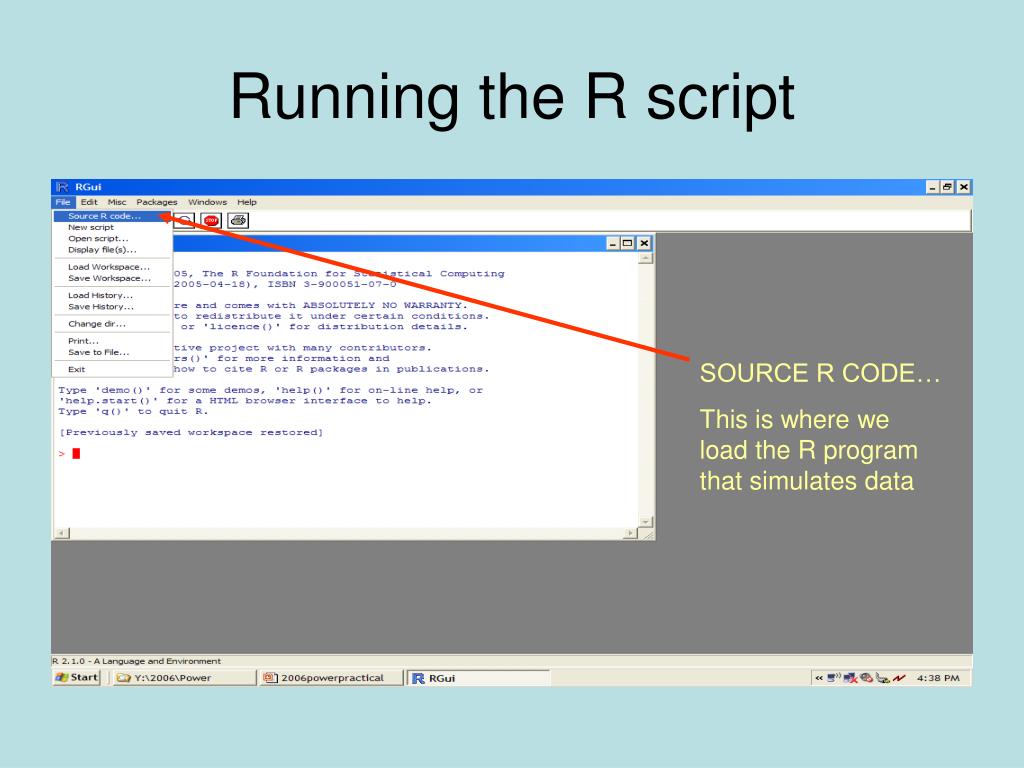Close the main RGui window
The height and width of the screenshot is (768, 1024).
tap(963, 187)
